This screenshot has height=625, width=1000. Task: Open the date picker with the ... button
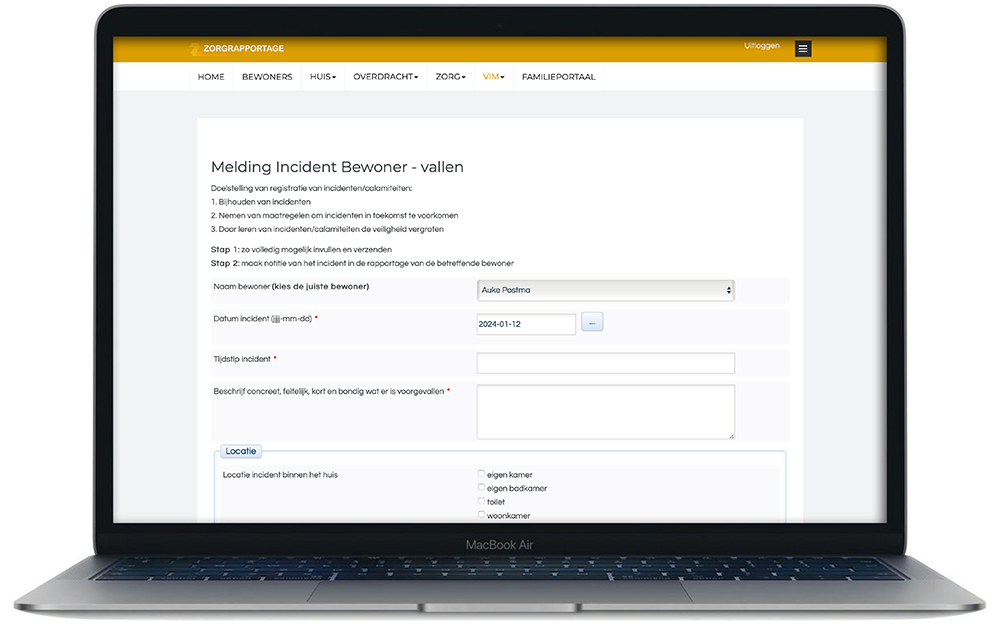click(592, 323)
